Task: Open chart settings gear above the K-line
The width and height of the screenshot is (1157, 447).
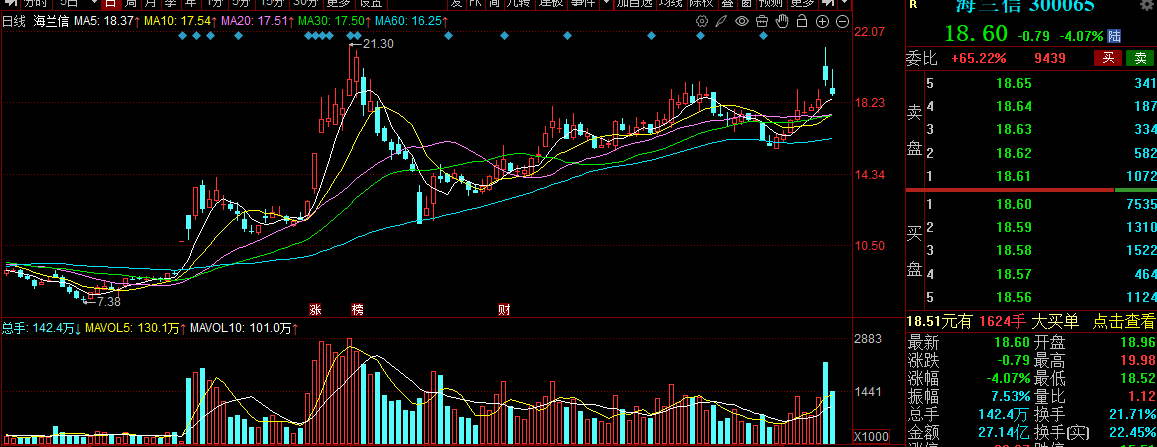Action: point(702,21)
